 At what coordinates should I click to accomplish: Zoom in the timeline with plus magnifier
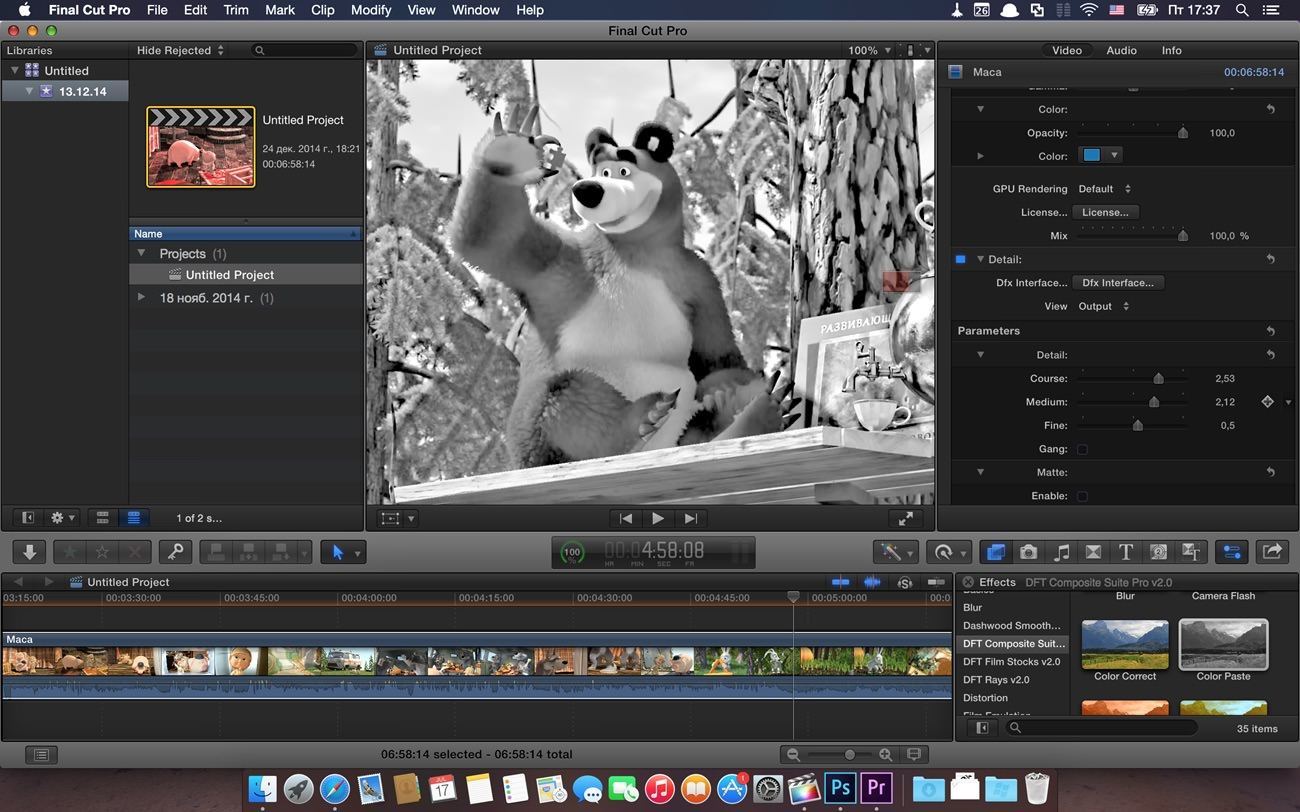(885, 755)
